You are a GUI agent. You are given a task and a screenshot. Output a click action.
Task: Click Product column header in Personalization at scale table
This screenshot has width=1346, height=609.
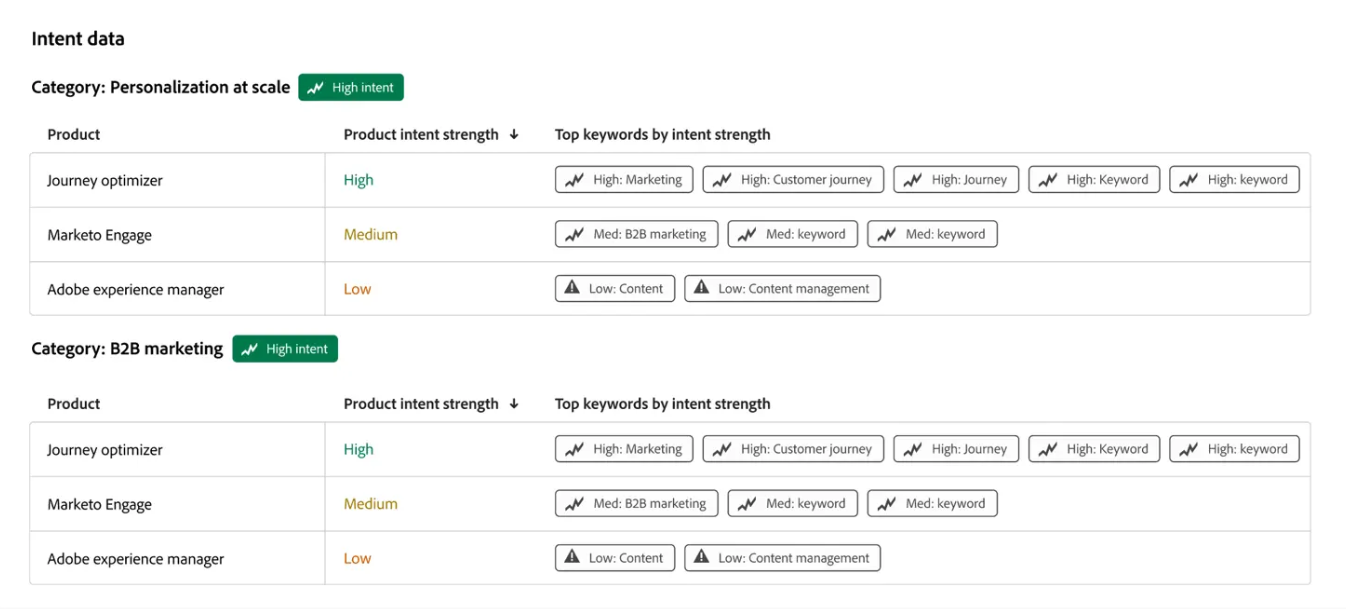click(x=74, y=134)
